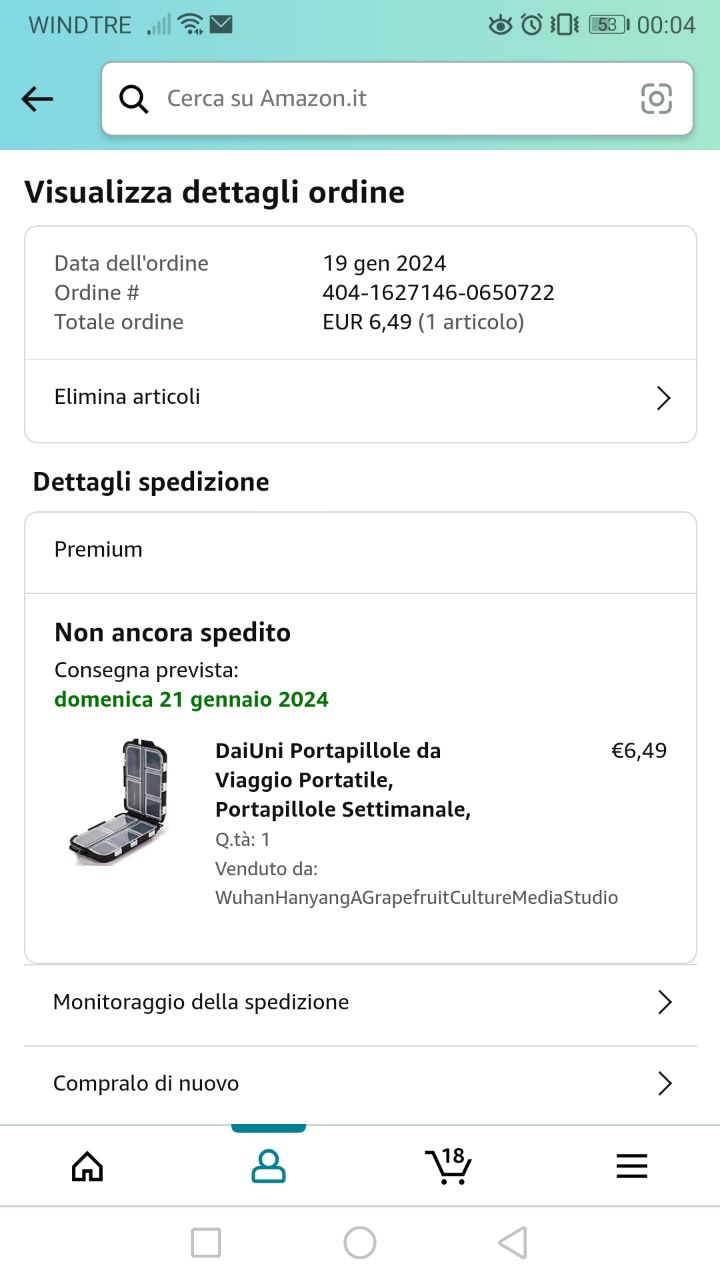
Task: Tap the back arrow icon
Action: (37, 98)
